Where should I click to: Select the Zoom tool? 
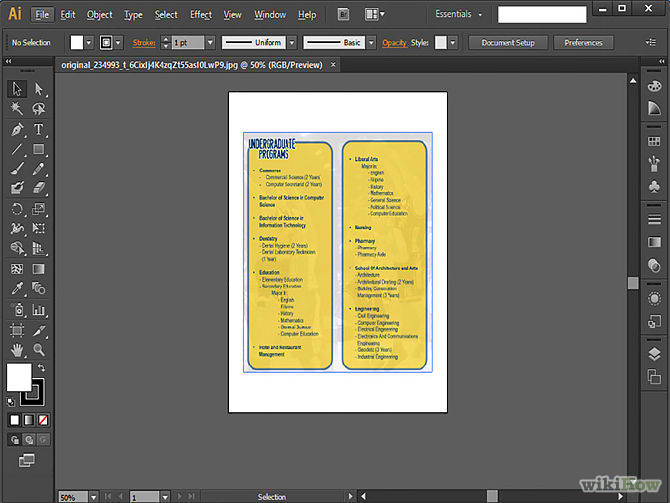pos(38,350)
